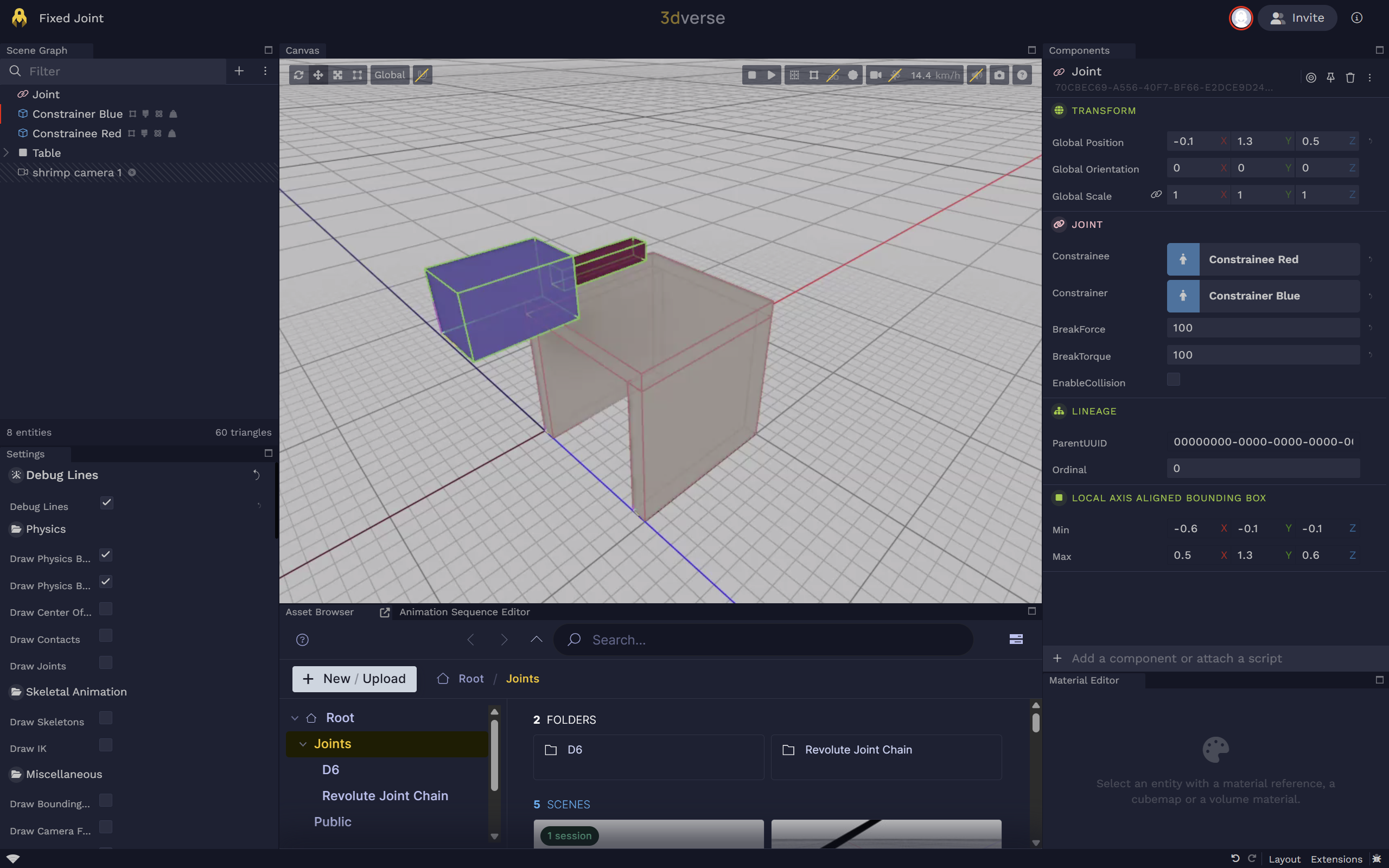Select the translate move gizmo tool

pyautogui.click(x=318, y=75)
